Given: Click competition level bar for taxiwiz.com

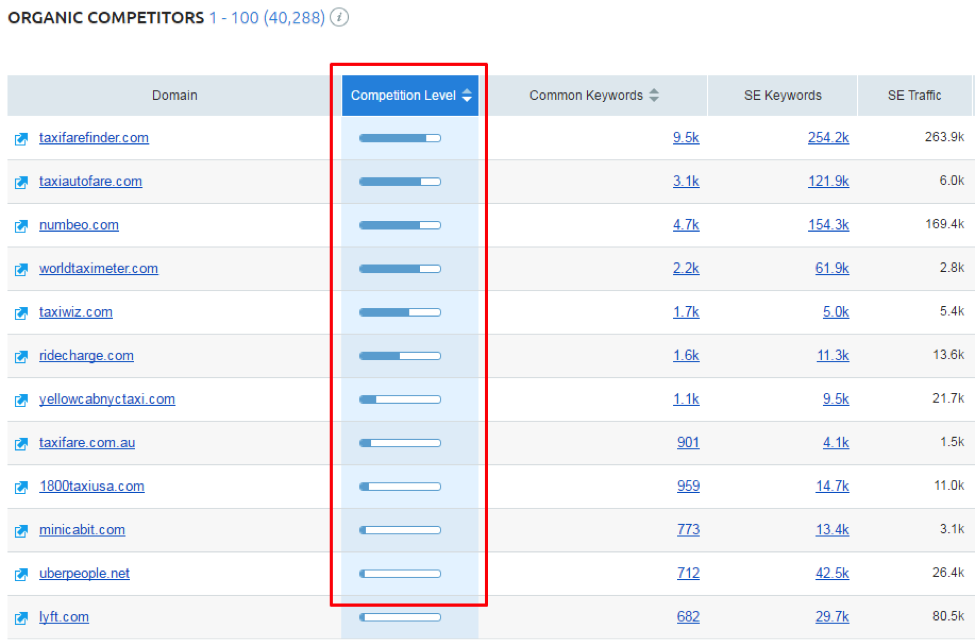Looking at the screenshot, I should click(400, 312).
